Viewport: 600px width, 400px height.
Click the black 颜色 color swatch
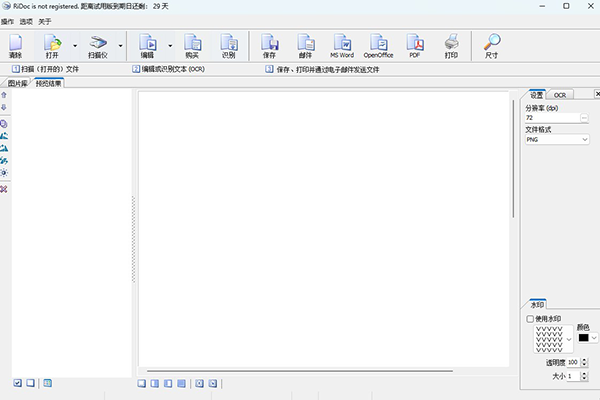click(584, 338)
